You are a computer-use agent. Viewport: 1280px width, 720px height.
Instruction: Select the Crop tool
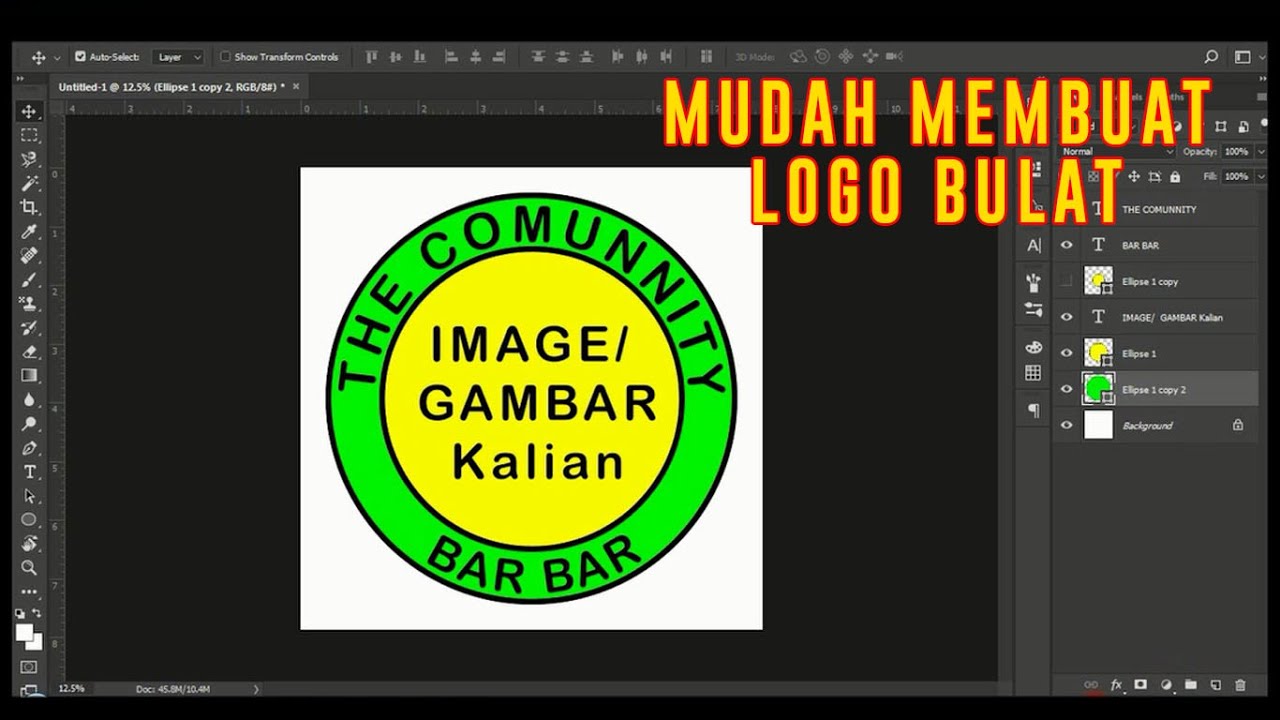29,207
